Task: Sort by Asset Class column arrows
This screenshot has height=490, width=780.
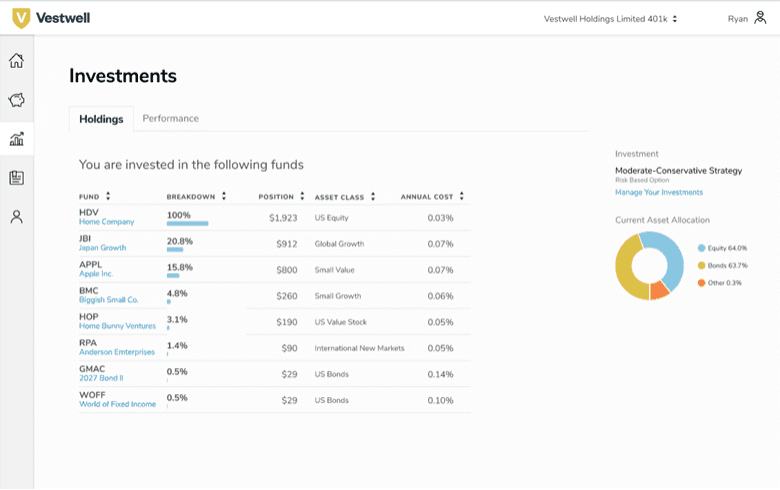Action: (372, 197)
